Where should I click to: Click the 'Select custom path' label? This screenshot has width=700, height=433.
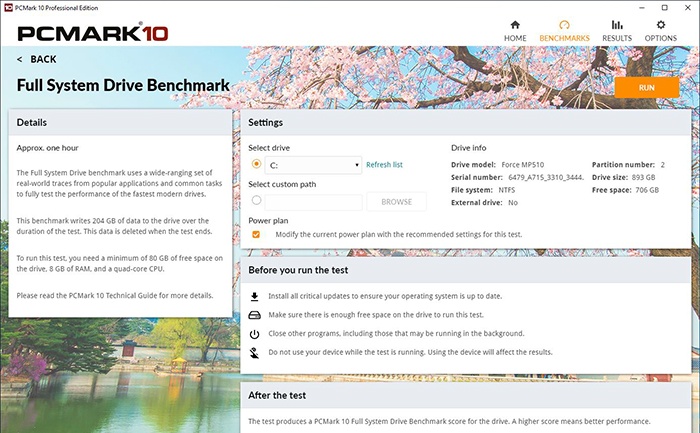[282, 184]
